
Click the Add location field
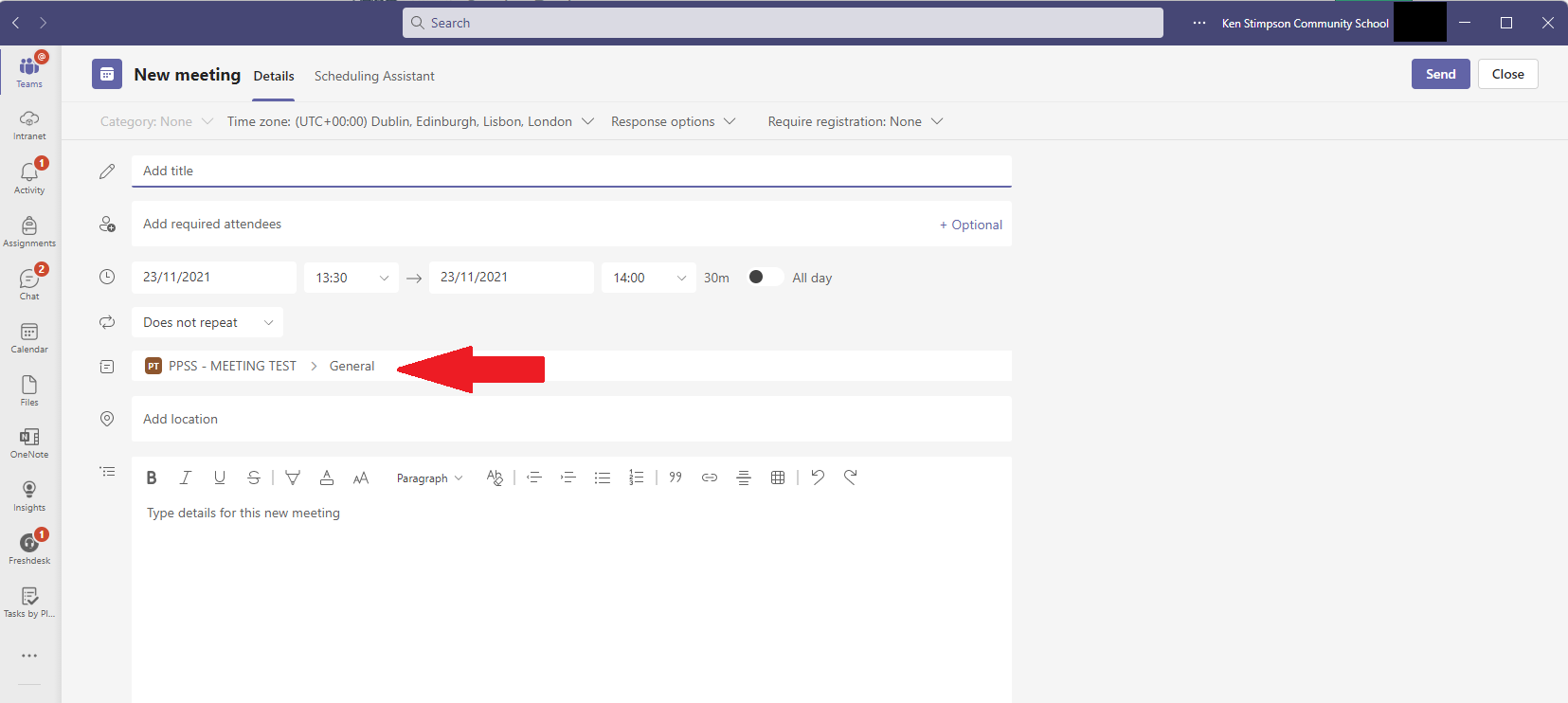571,419
